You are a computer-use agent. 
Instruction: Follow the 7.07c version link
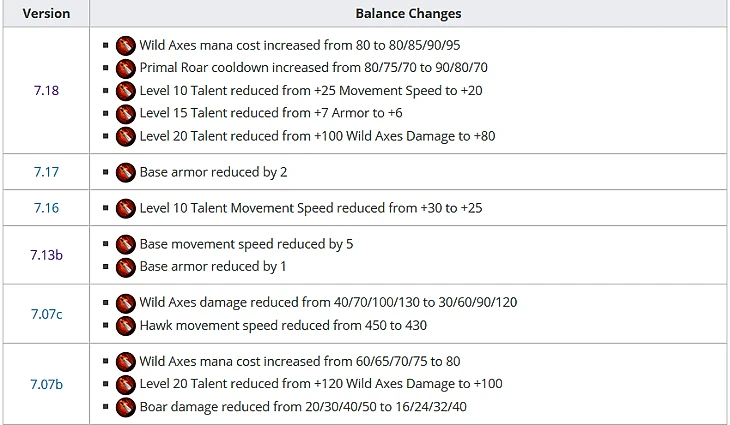(x=46, y=314)
